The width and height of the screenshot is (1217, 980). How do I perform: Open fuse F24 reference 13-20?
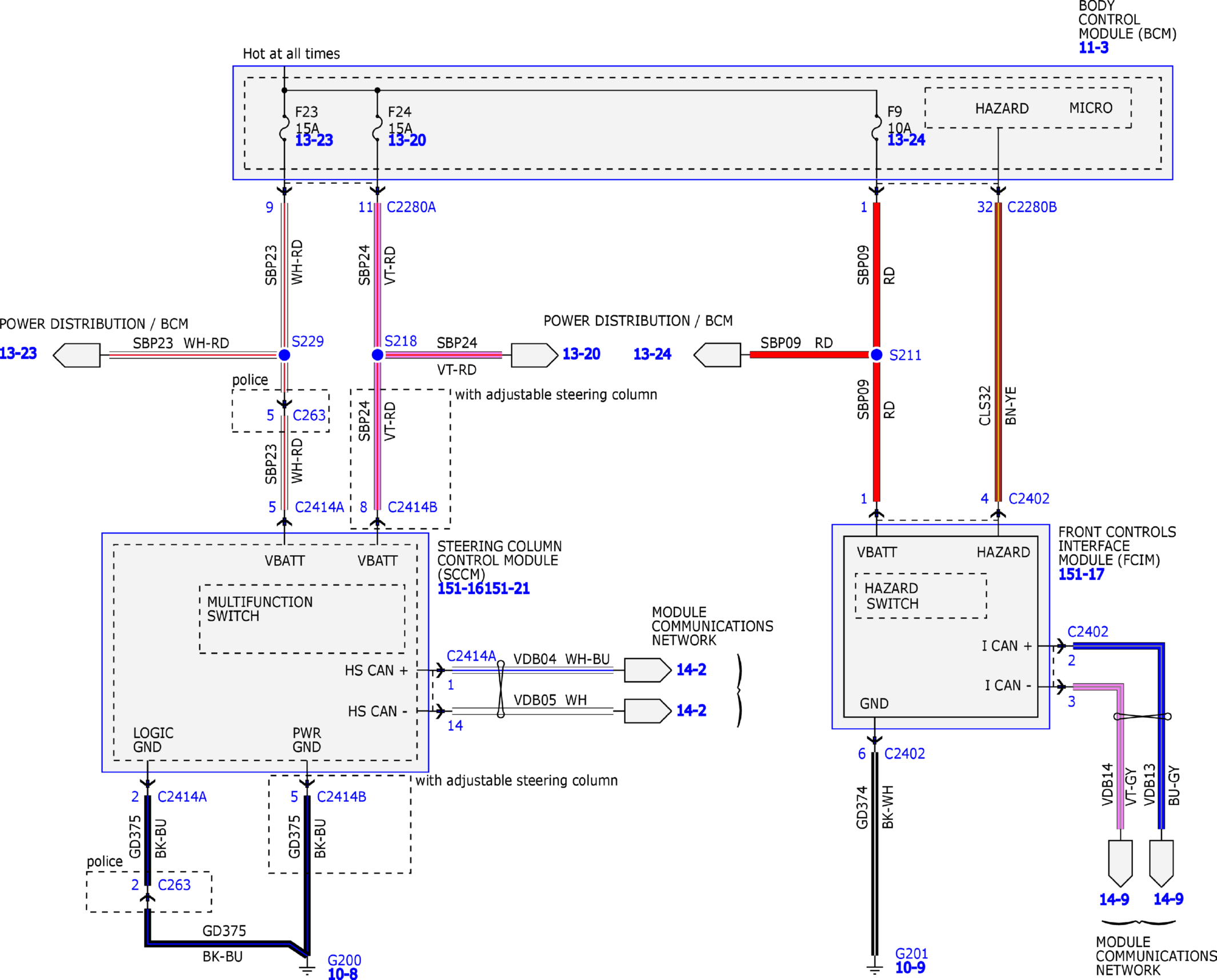click(x=407, y=140)
